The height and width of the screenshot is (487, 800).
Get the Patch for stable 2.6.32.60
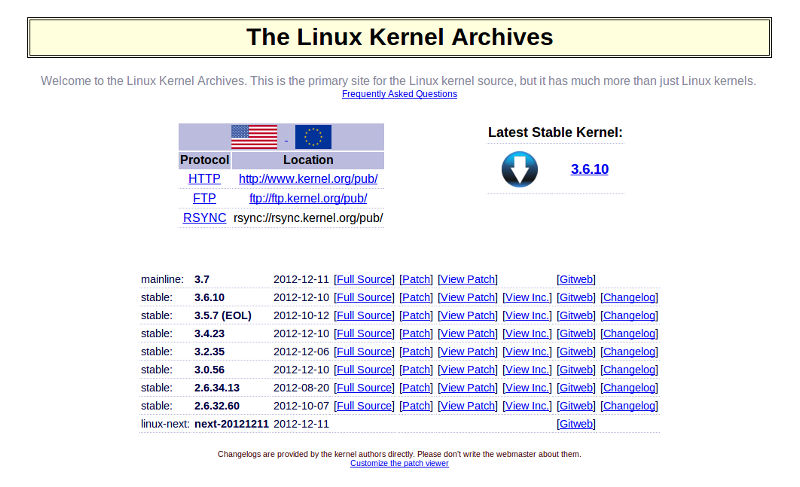point(416,406)
